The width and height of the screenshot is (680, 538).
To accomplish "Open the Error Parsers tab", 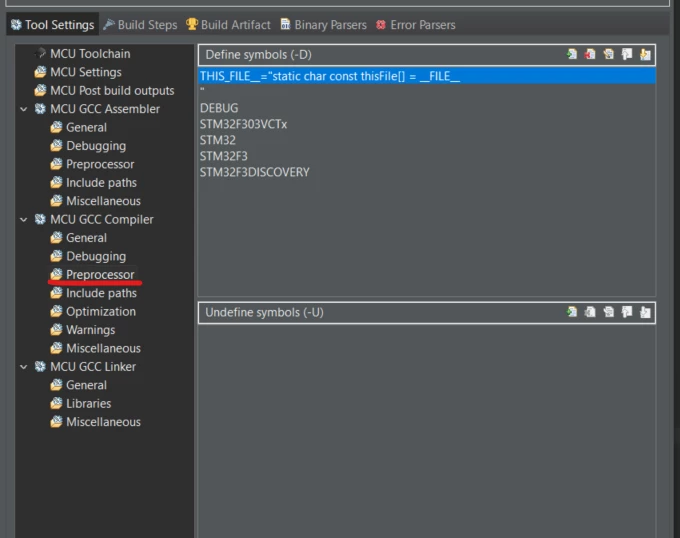I will pyautogui.click(x=415, y=25).
